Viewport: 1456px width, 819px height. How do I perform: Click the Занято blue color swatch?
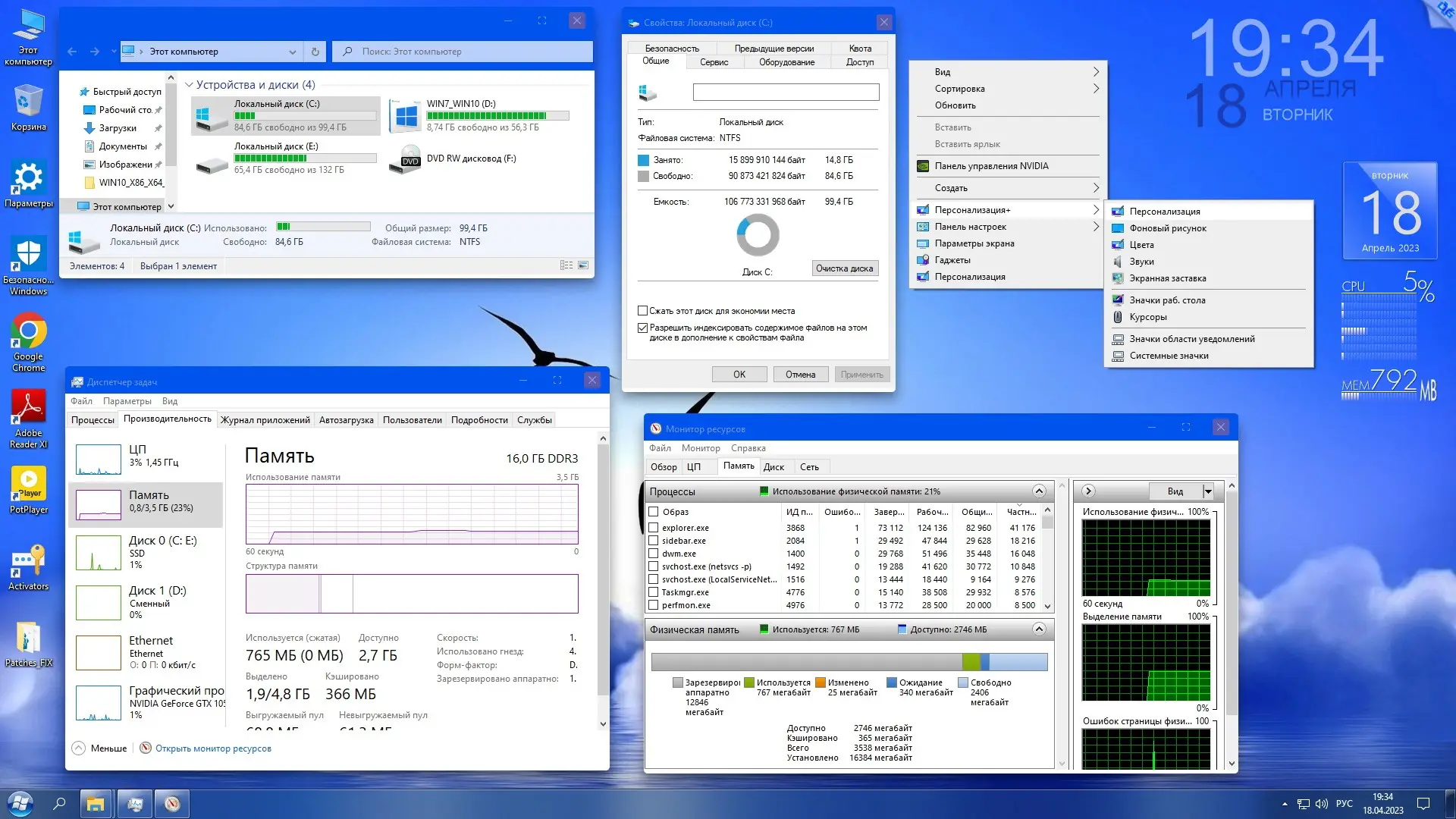point(643,160)
